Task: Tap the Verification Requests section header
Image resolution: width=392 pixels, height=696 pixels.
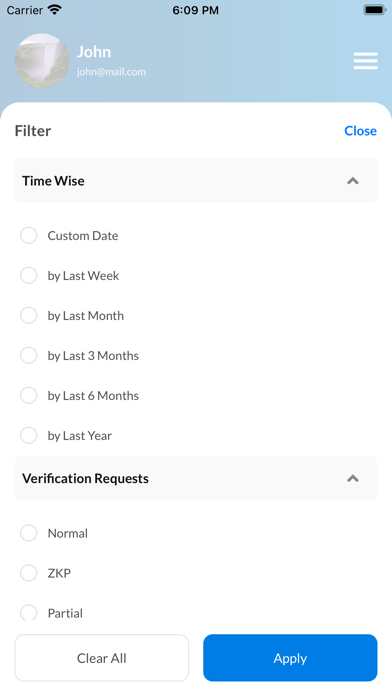Action: tap(196, 478)
